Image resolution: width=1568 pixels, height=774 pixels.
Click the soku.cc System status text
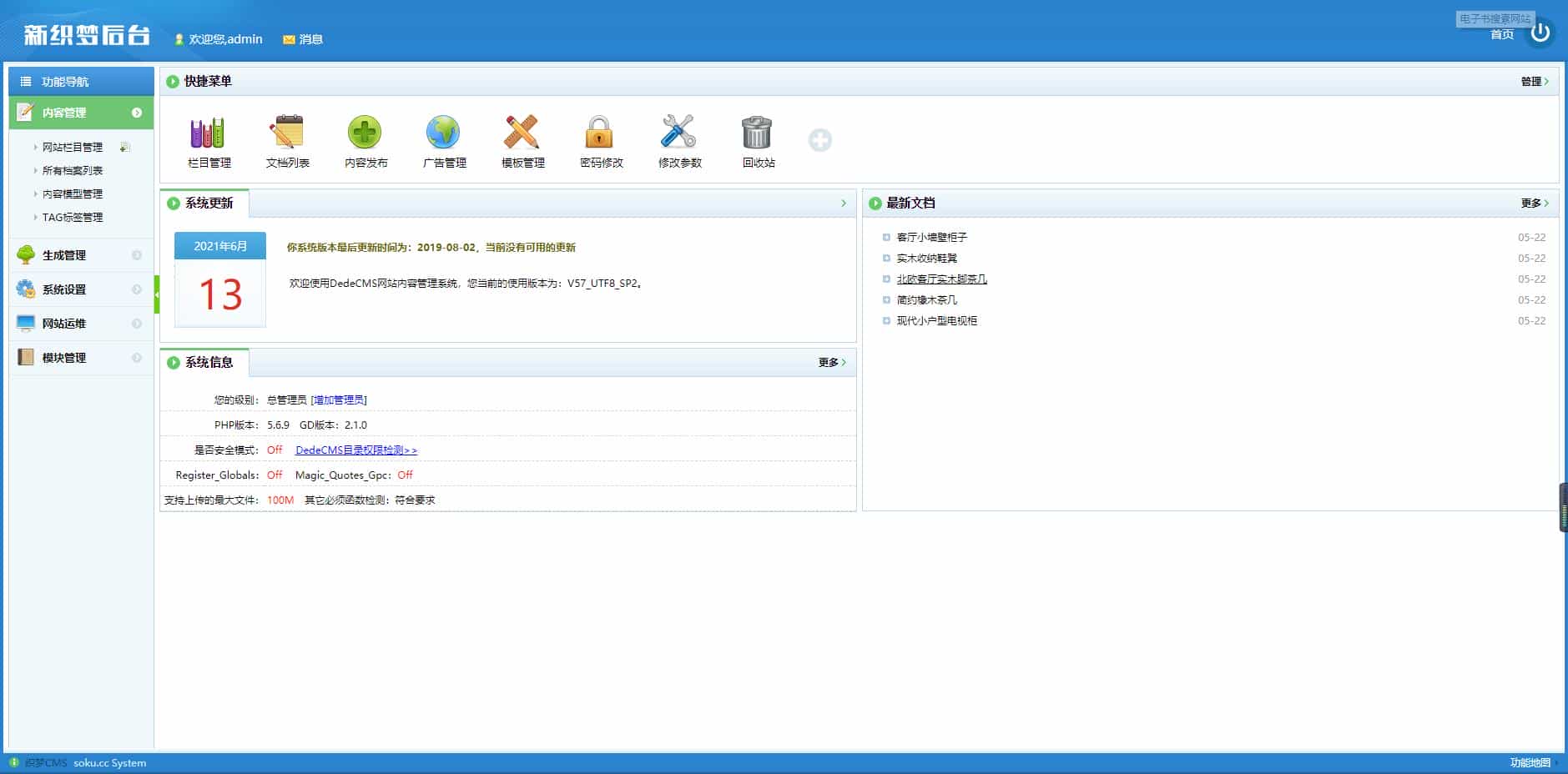(x=109, y=763)
